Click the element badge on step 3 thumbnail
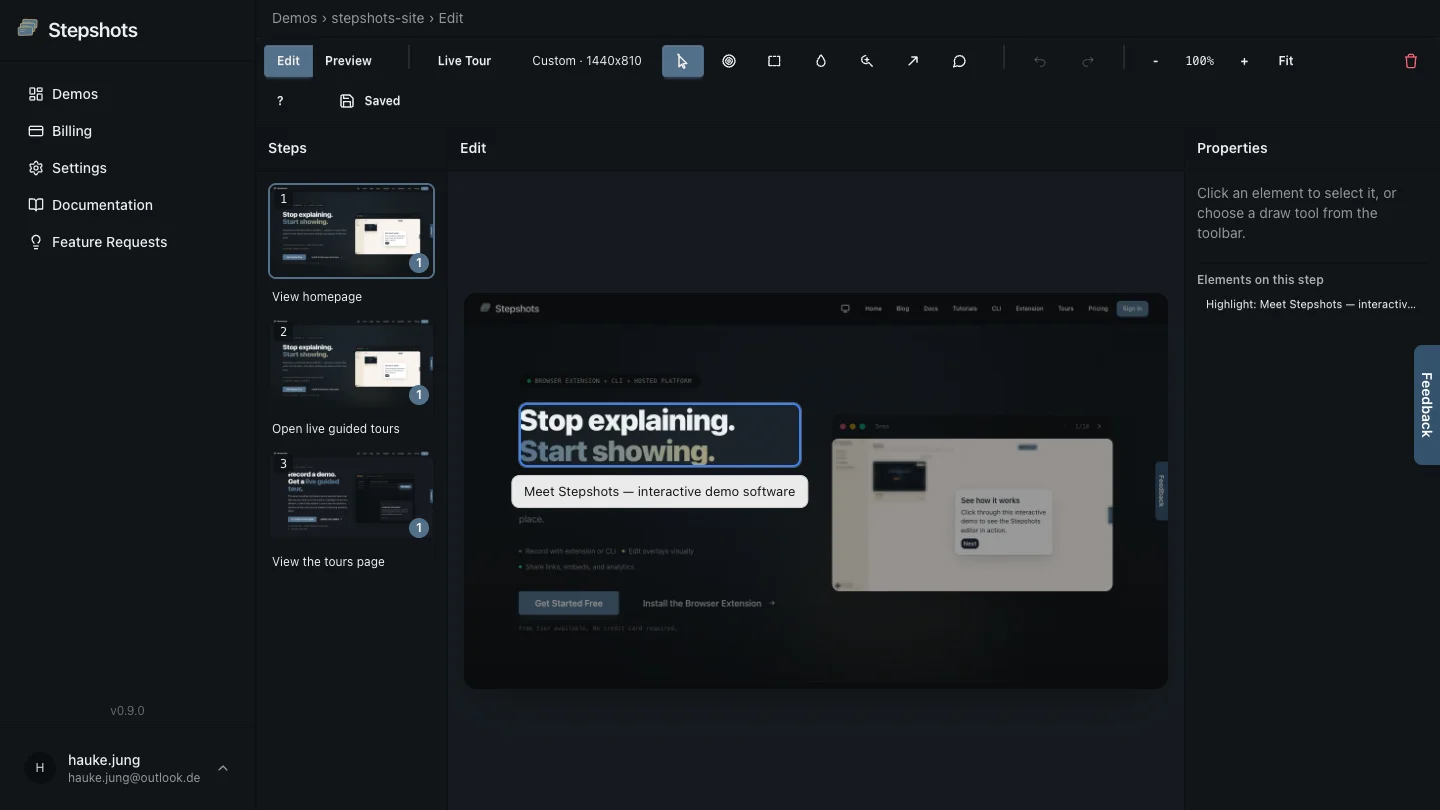The image size is (1440, 810). point(419,527)
